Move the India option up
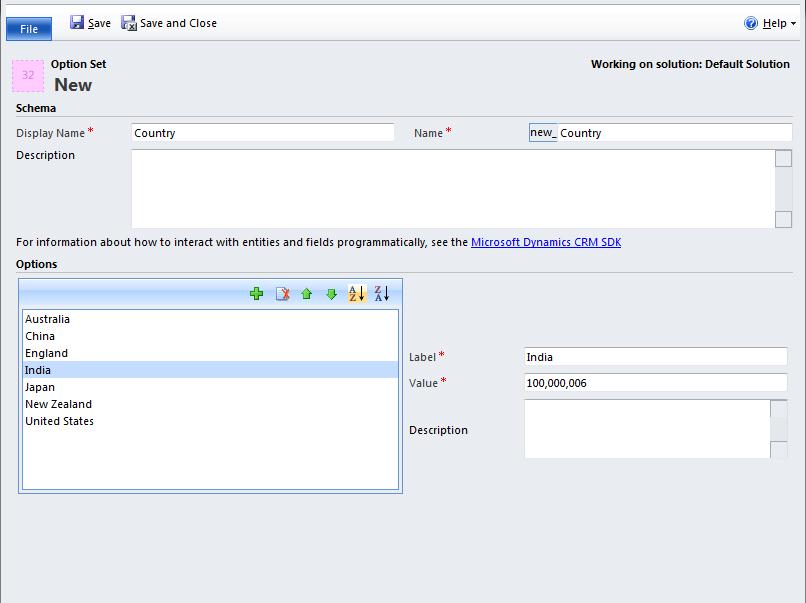 (306, 293)
